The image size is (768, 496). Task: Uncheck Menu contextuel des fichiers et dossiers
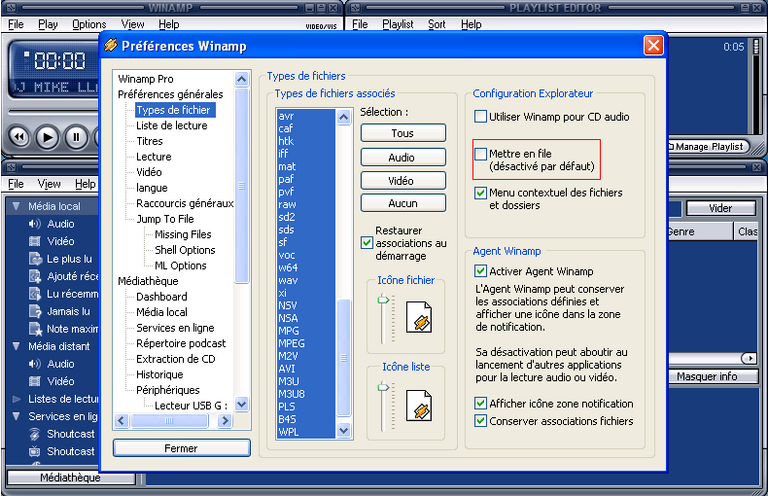click(480, 193)
